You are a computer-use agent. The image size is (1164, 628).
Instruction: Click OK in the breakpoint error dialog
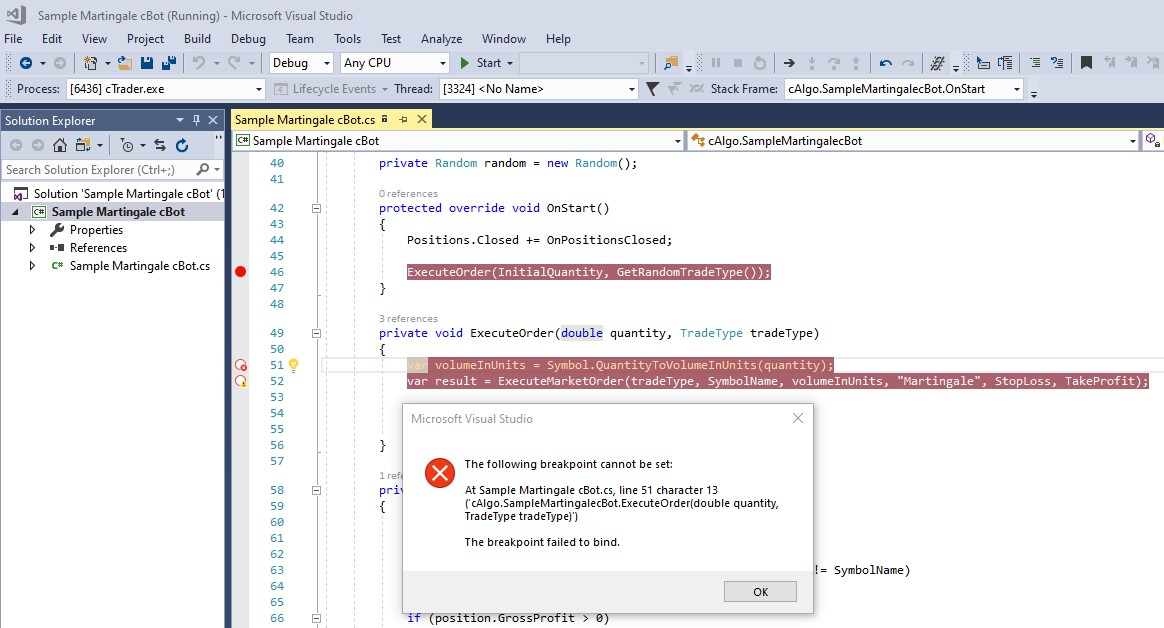pos(760,592)
